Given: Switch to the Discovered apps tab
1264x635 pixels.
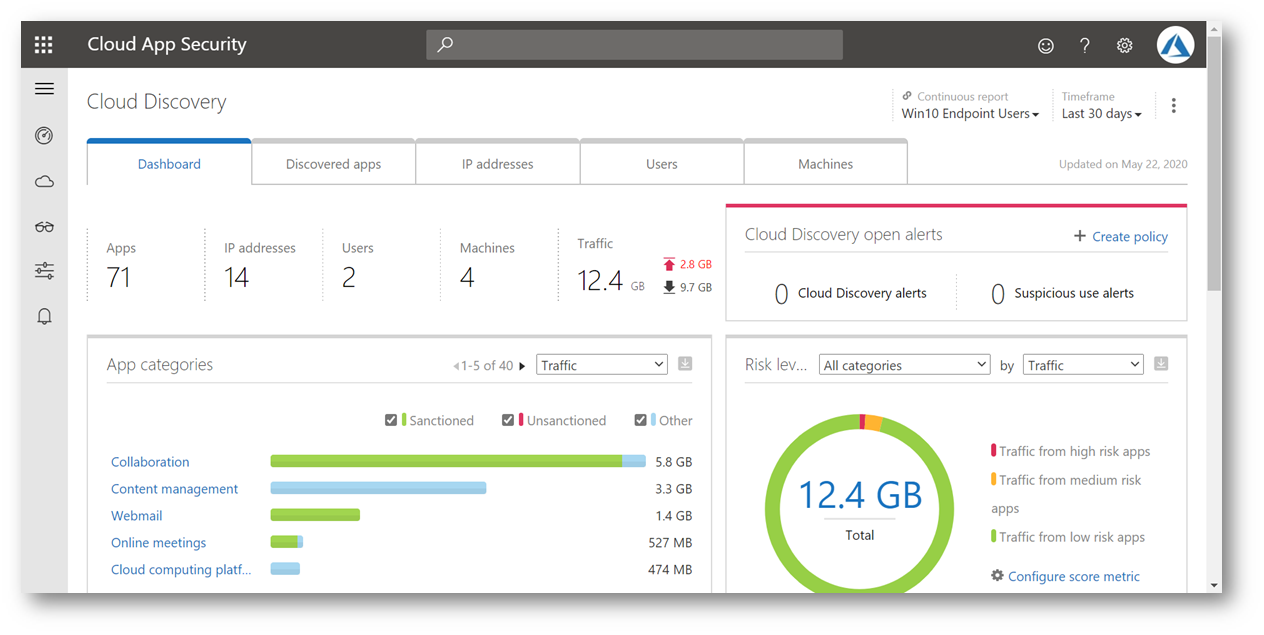Looking at the screenshot, I should 333,164.
